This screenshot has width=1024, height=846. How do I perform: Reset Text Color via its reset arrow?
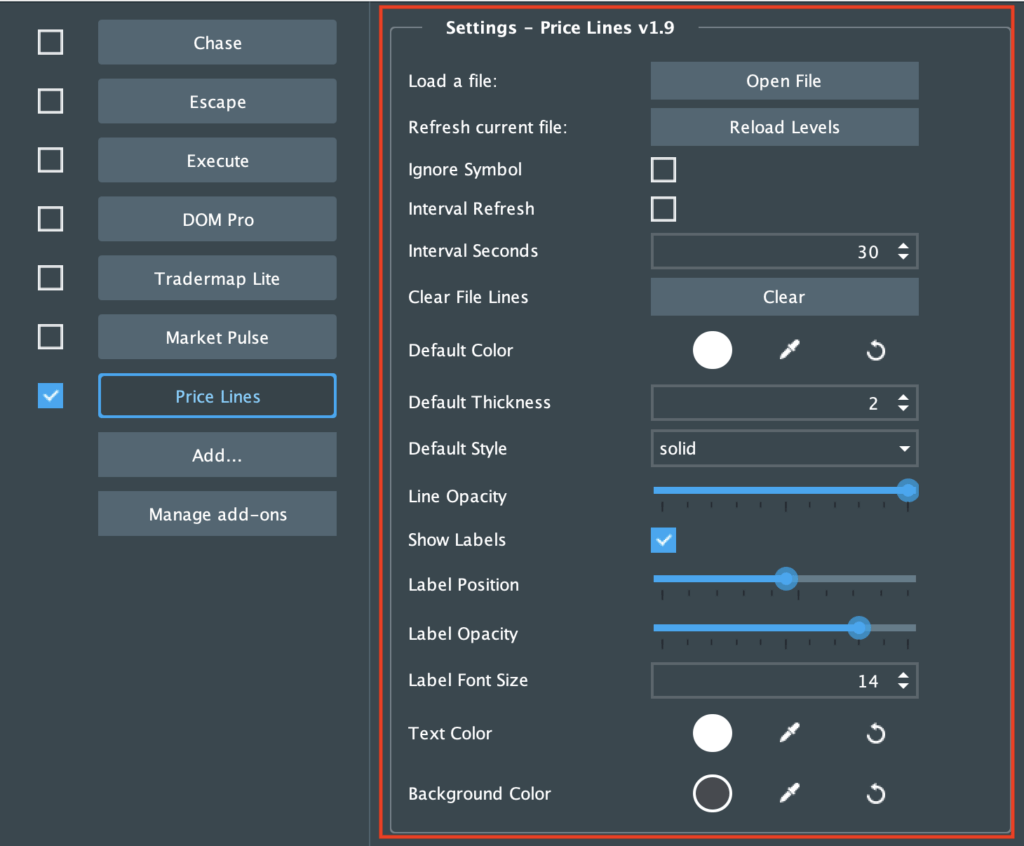click(x=875, y=733)
